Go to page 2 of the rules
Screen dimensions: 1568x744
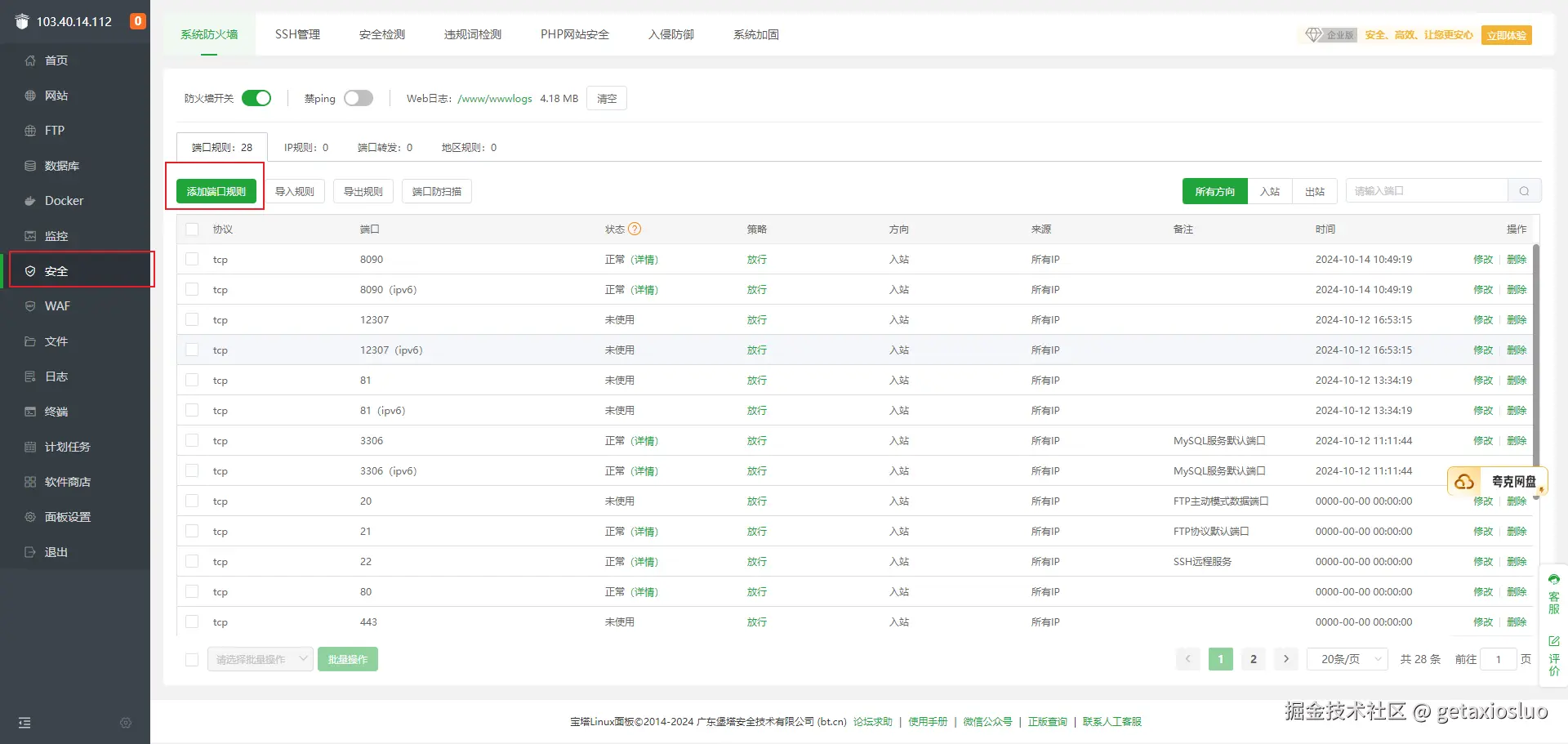pyautogui.click(x=1254, y=659)
